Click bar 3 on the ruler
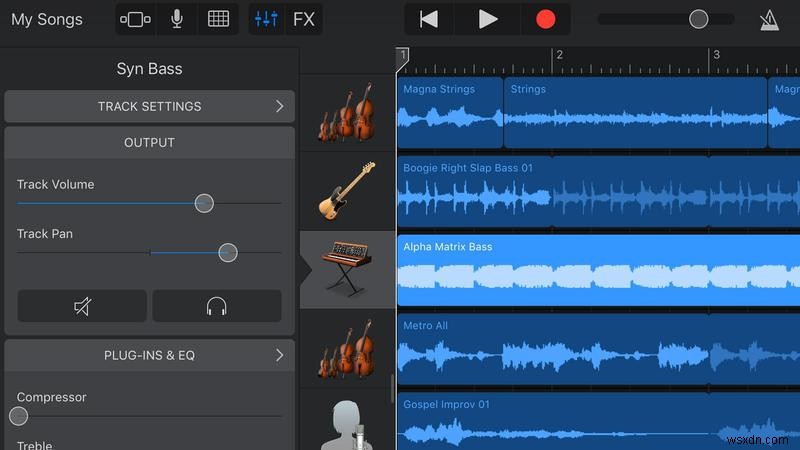Image resolution: width=800 pixels, height=450 pixels. click(x=716, y=55)
